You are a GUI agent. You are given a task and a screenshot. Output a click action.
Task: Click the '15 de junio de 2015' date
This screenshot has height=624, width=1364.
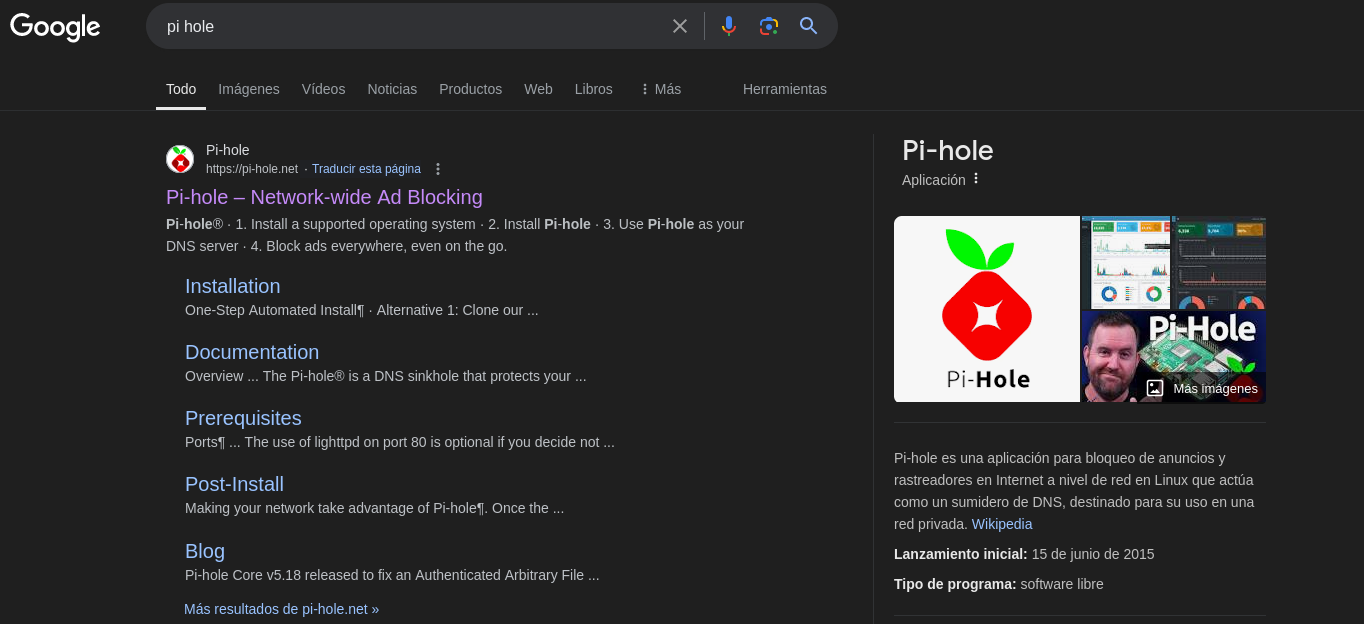pyautogui.click(x=1093, y=554)
